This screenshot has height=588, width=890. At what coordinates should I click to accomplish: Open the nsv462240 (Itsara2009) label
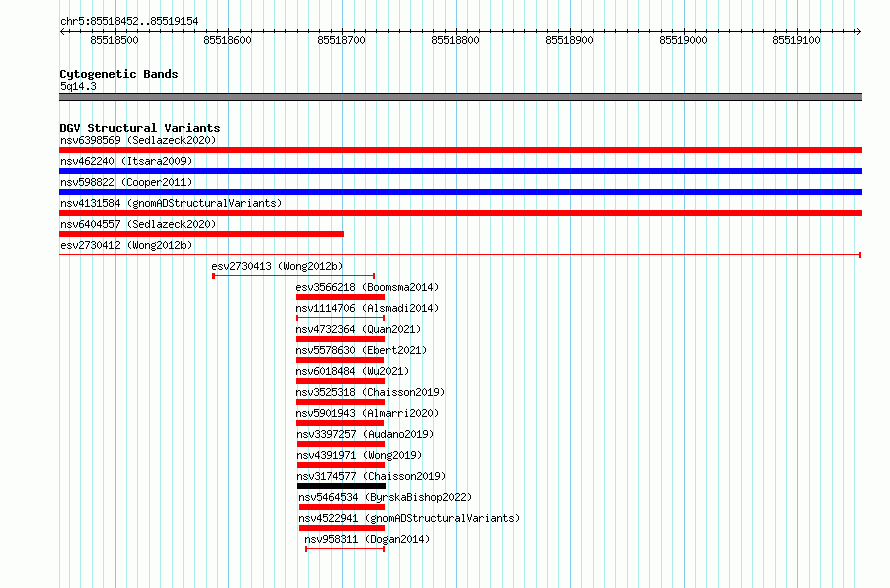126,161
